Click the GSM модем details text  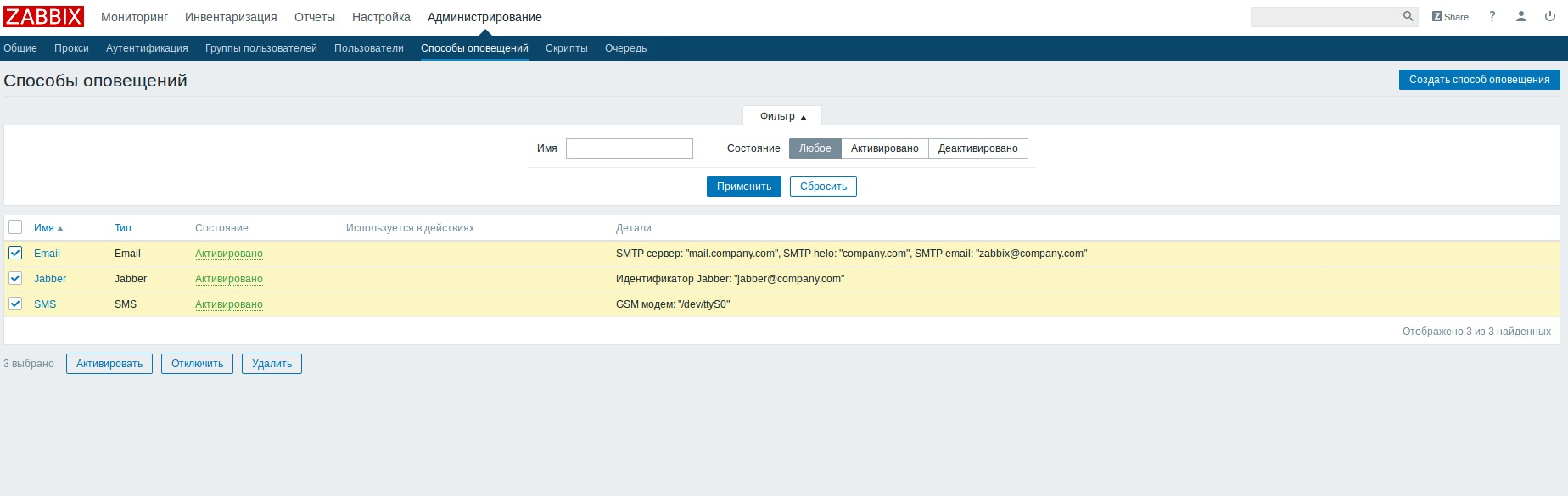coord(673,304)
